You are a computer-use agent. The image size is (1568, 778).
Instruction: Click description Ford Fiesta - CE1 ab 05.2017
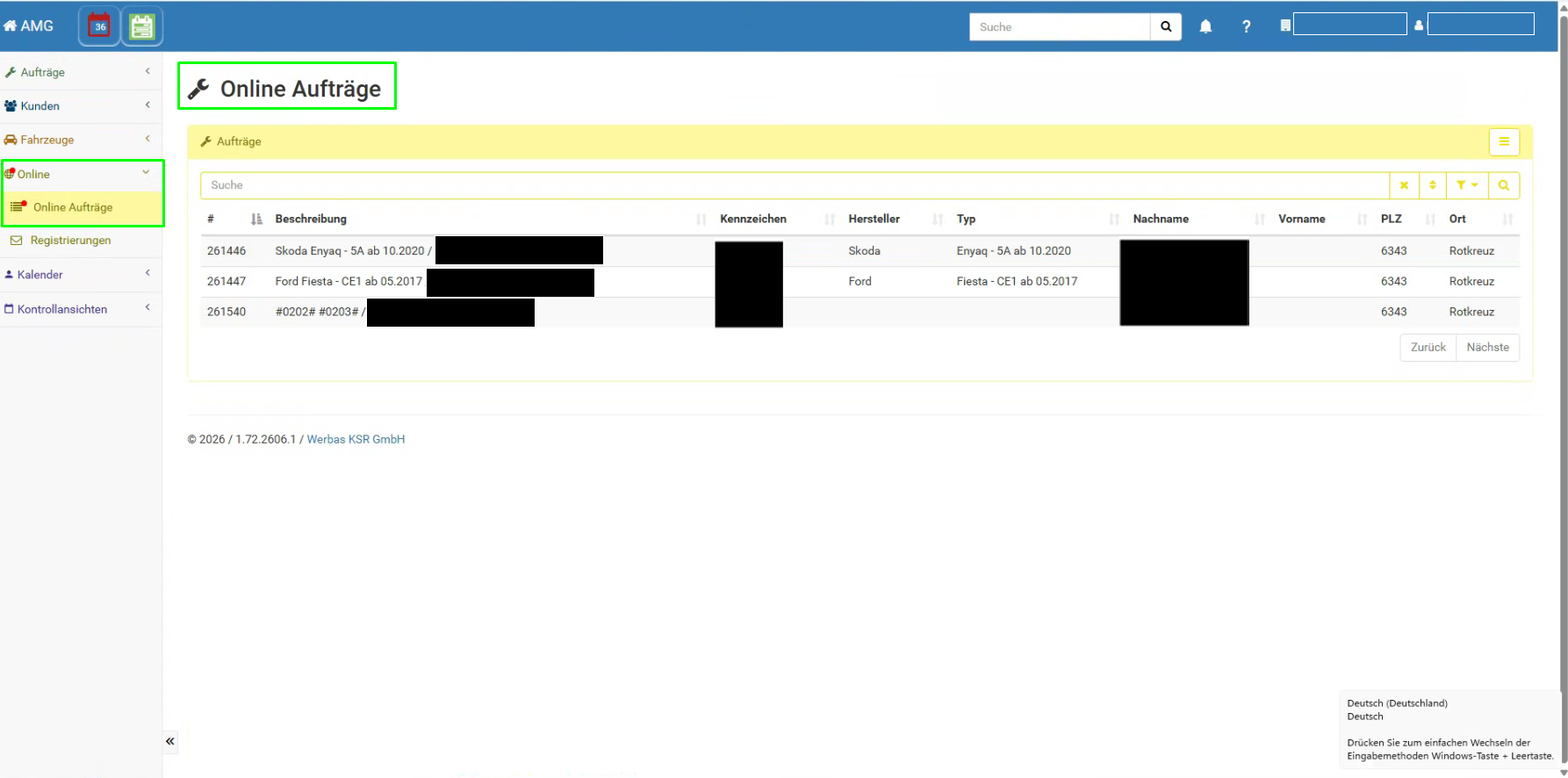[349, 282]
